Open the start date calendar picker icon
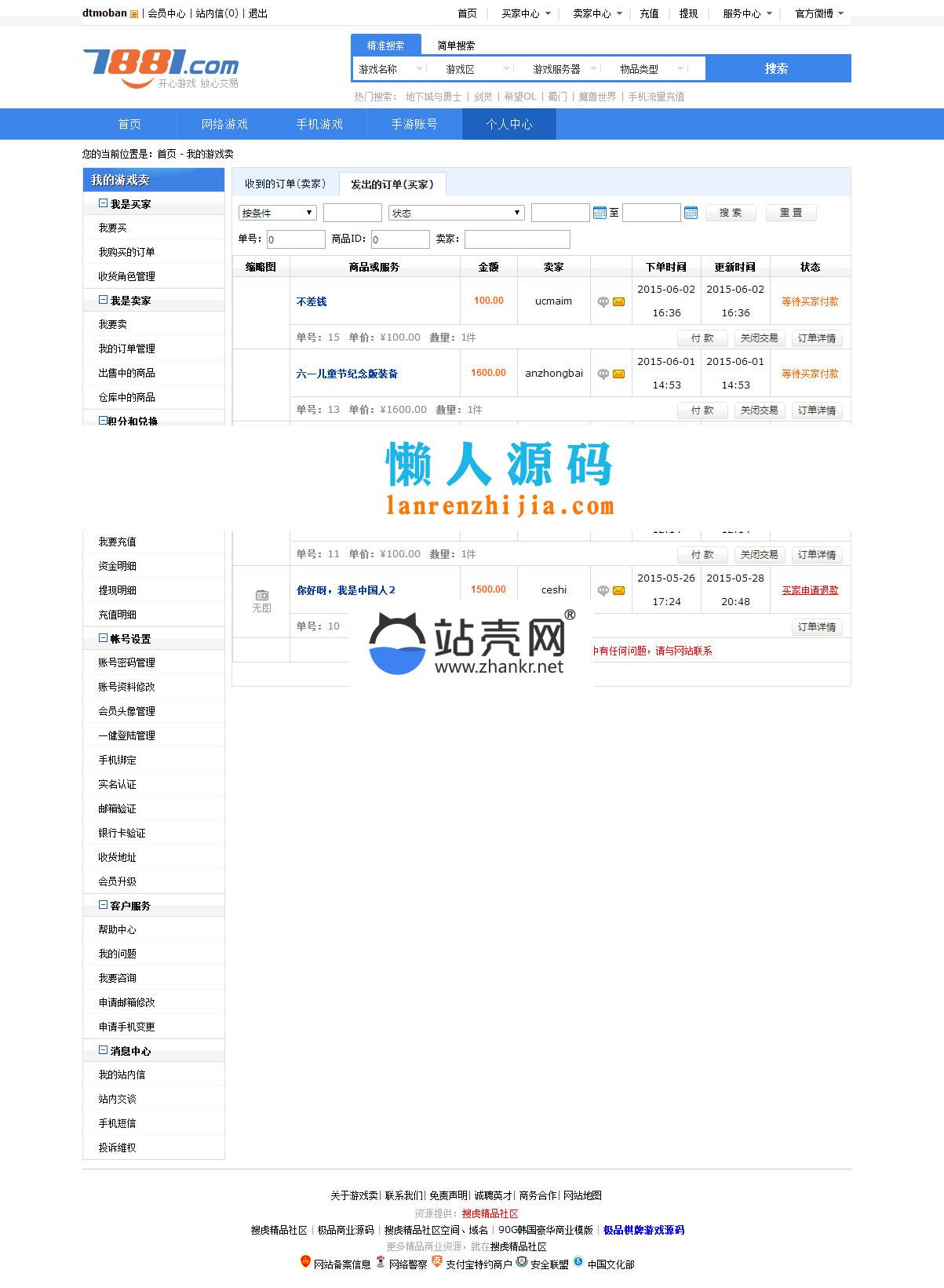The height and width of the screenshot is (1288, 944). (600, 213)
